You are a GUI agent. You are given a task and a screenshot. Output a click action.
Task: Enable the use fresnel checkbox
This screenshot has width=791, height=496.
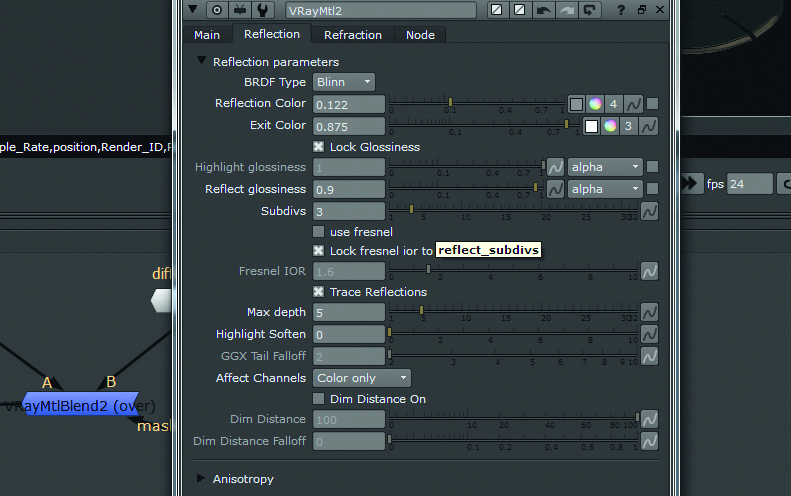pyautogui.click(x=318, y=232)
